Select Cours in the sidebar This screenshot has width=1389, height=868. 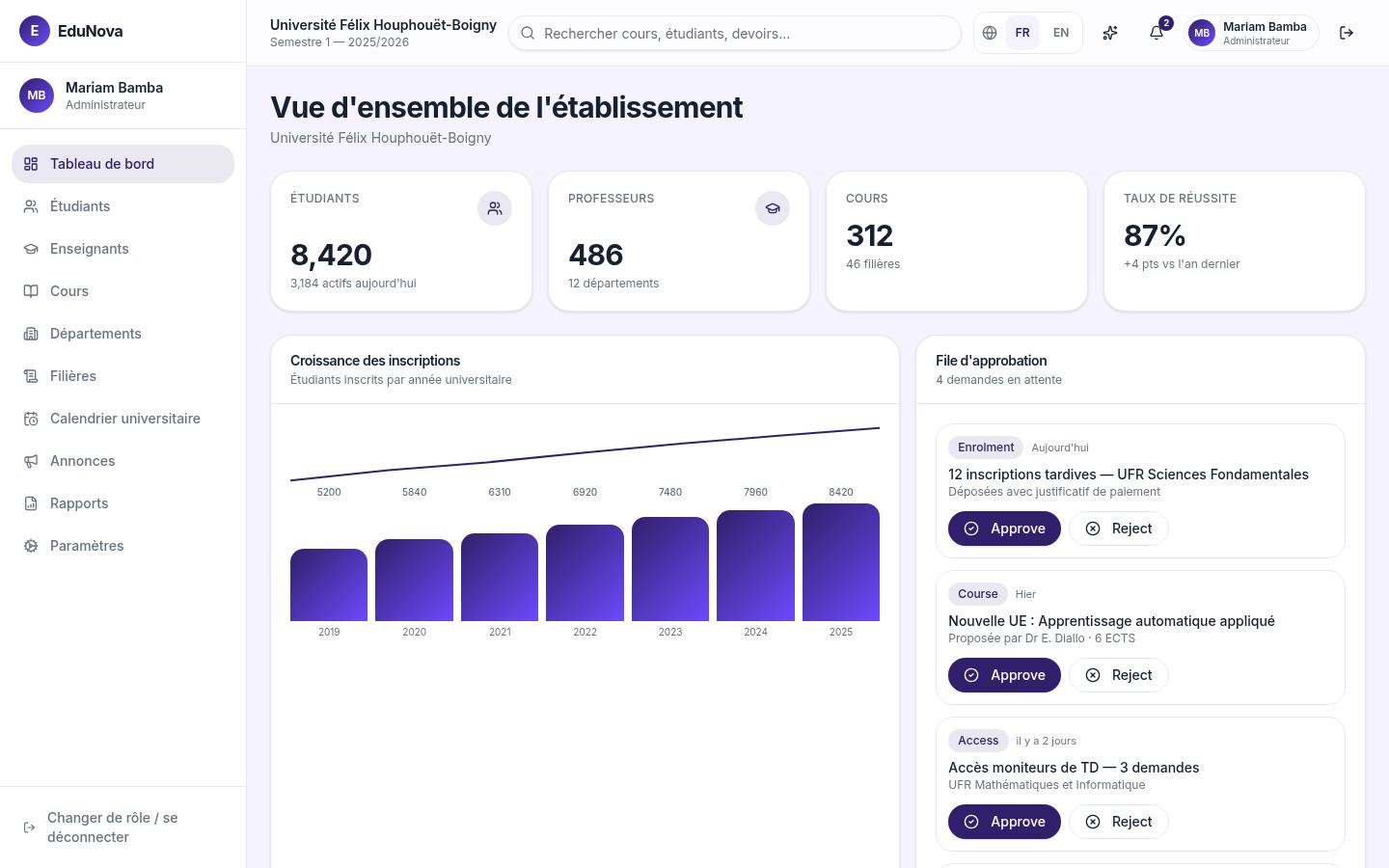coord(123,291)
